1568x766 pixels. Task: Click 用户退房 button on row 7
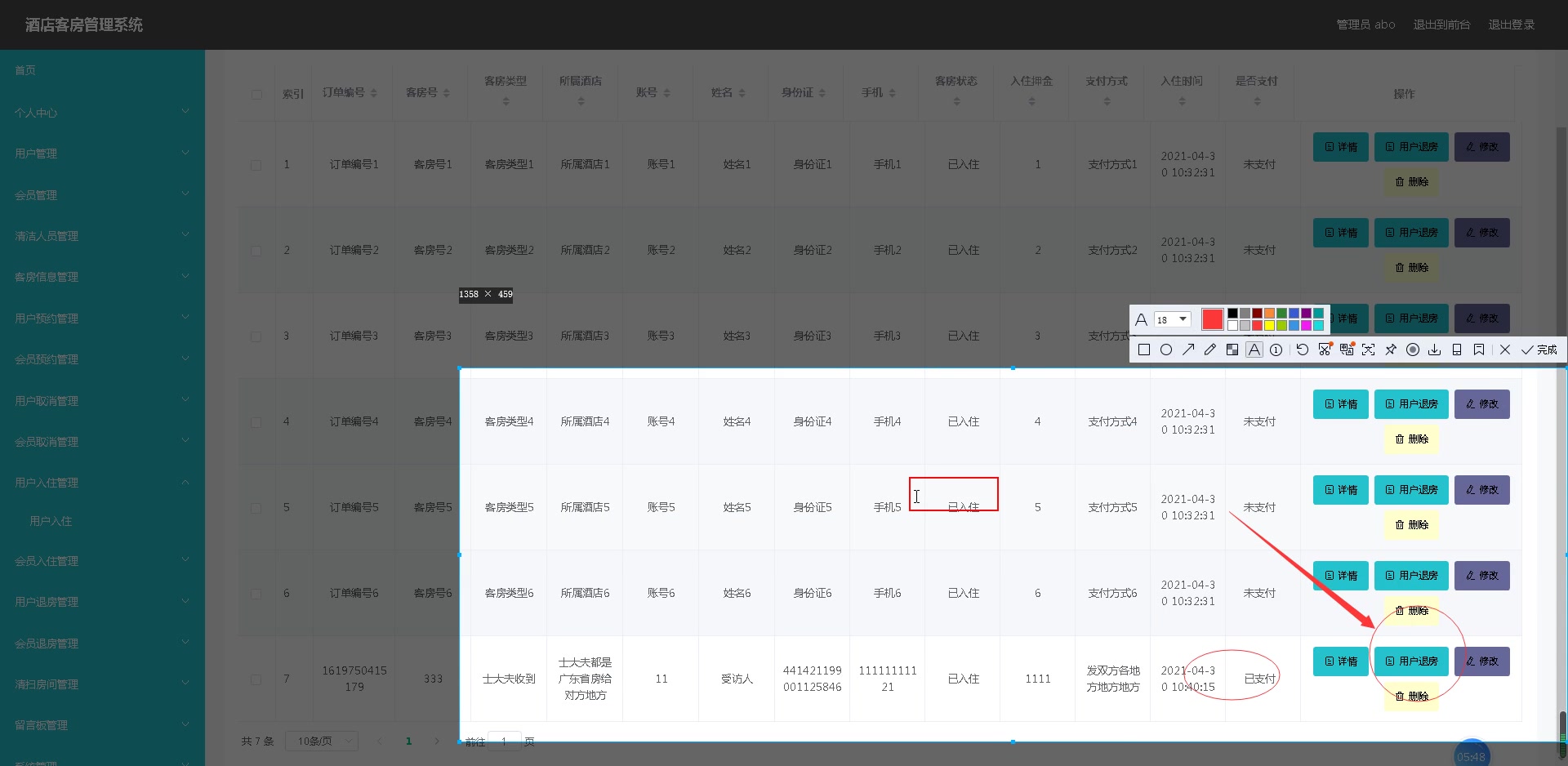click(1410, 661)
